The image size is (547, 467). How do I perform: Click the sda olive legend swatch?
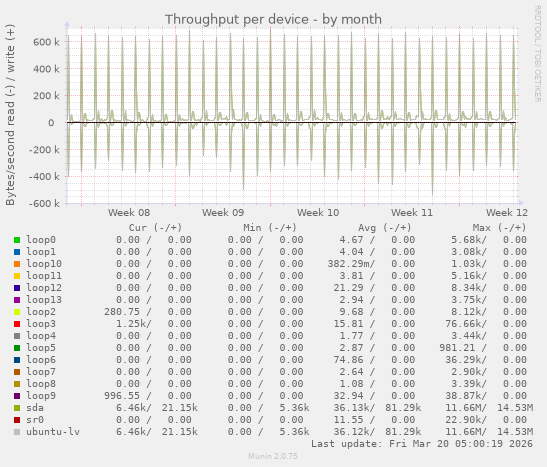pyautogui.click(x=17, y=408)
